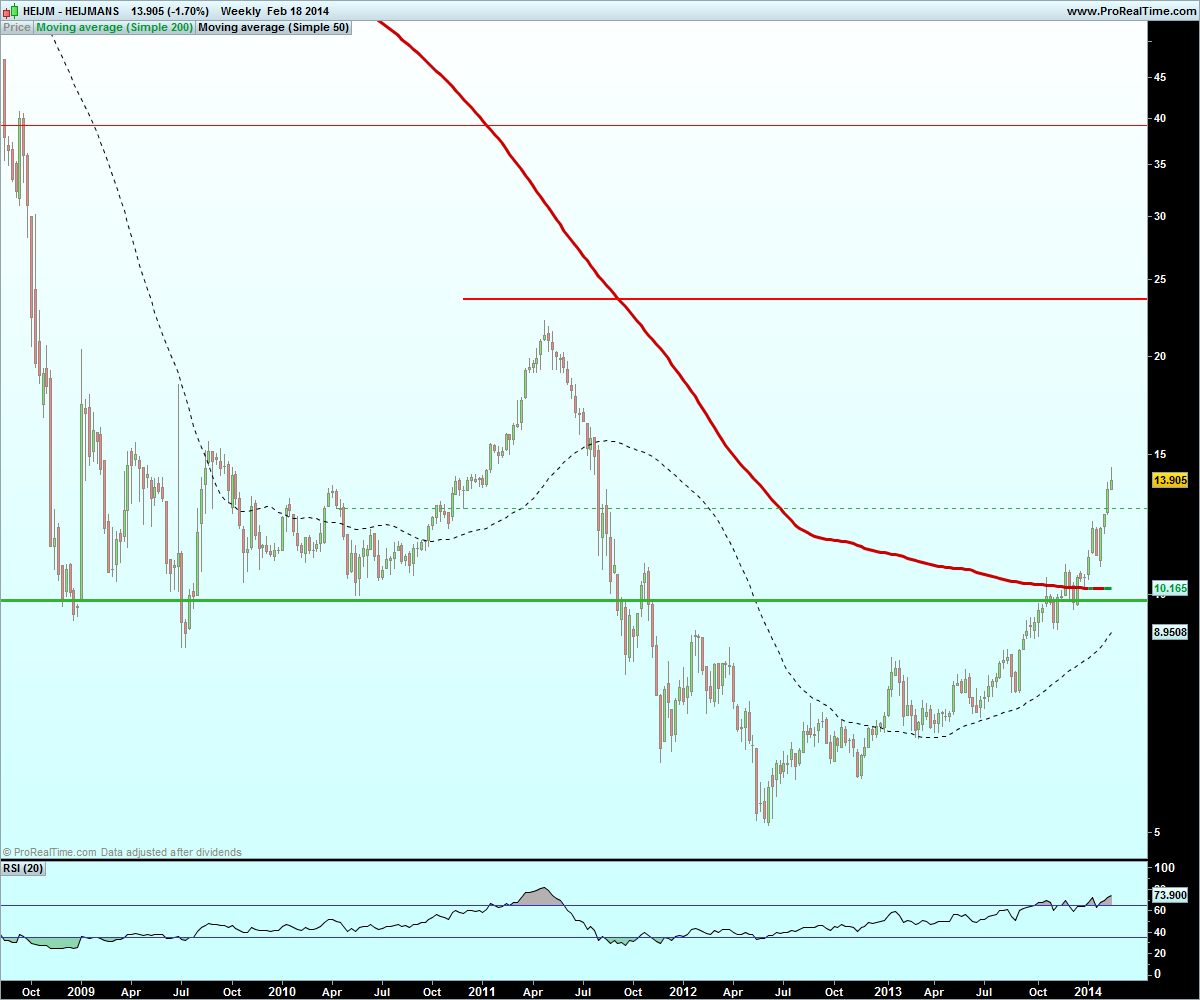Click the divider between price and RSI panels
The image size is (1200, 1000).
(x=573, y=859)
